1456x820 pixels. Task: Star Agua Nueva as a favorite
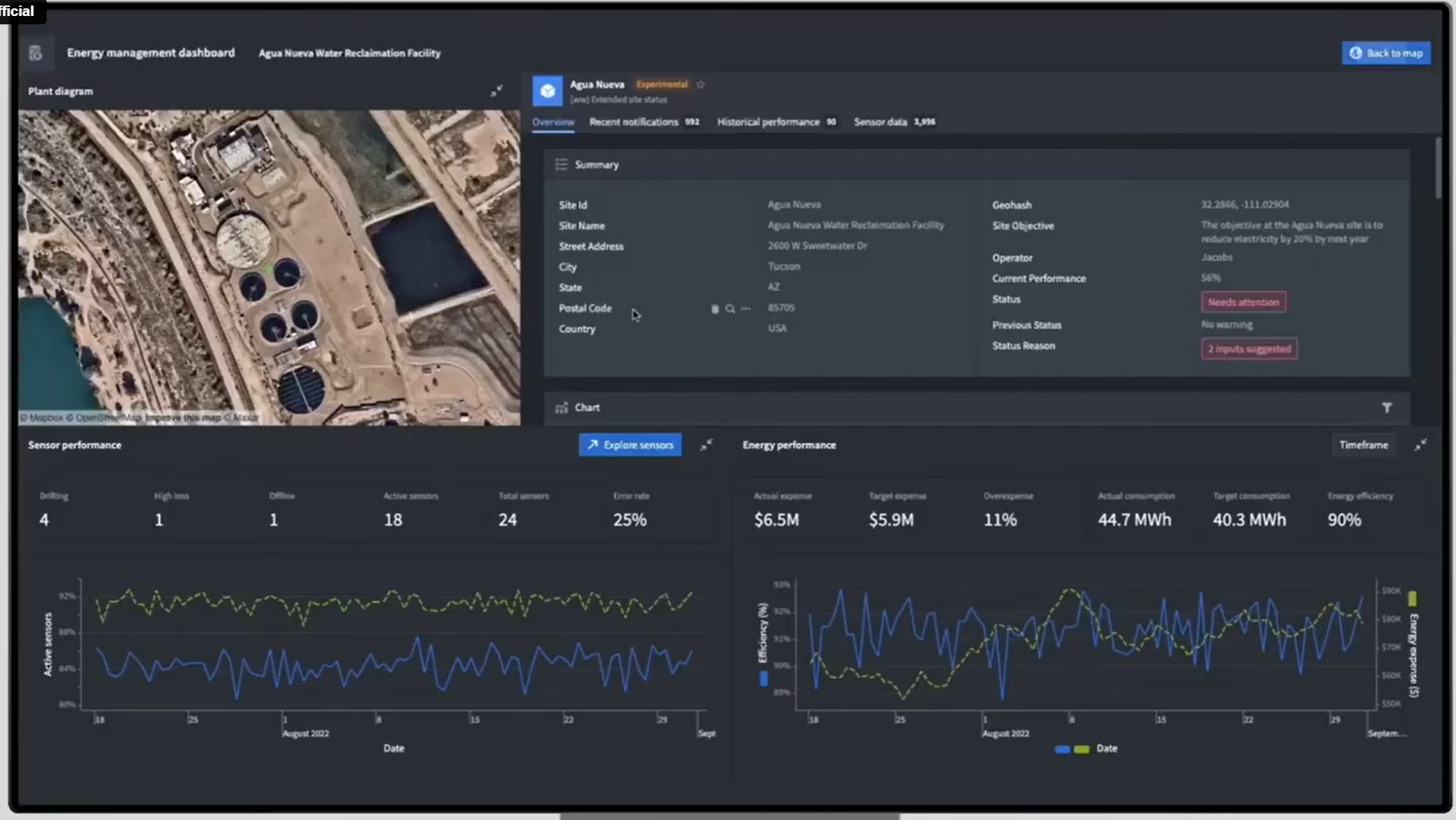[701, 84]
